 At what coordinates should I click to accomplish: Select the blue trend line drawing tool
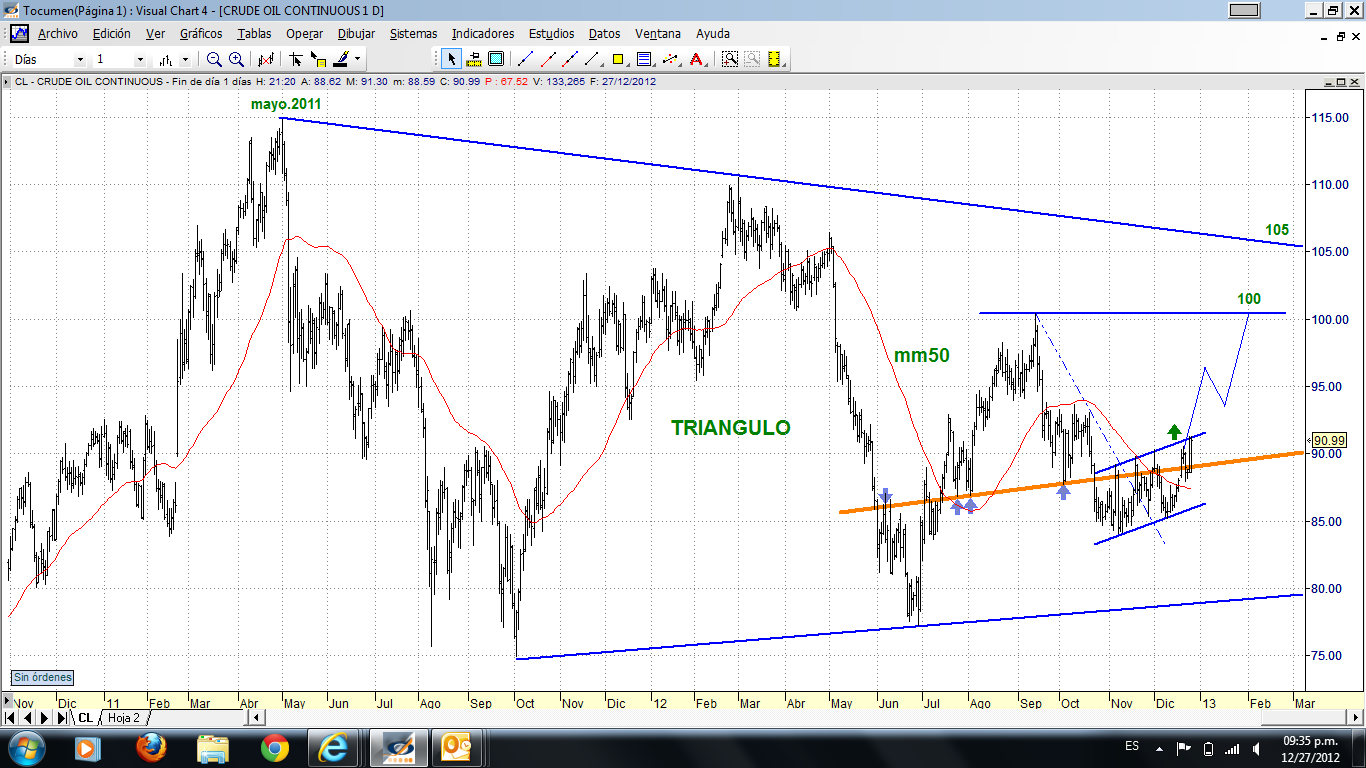(526, 59)
